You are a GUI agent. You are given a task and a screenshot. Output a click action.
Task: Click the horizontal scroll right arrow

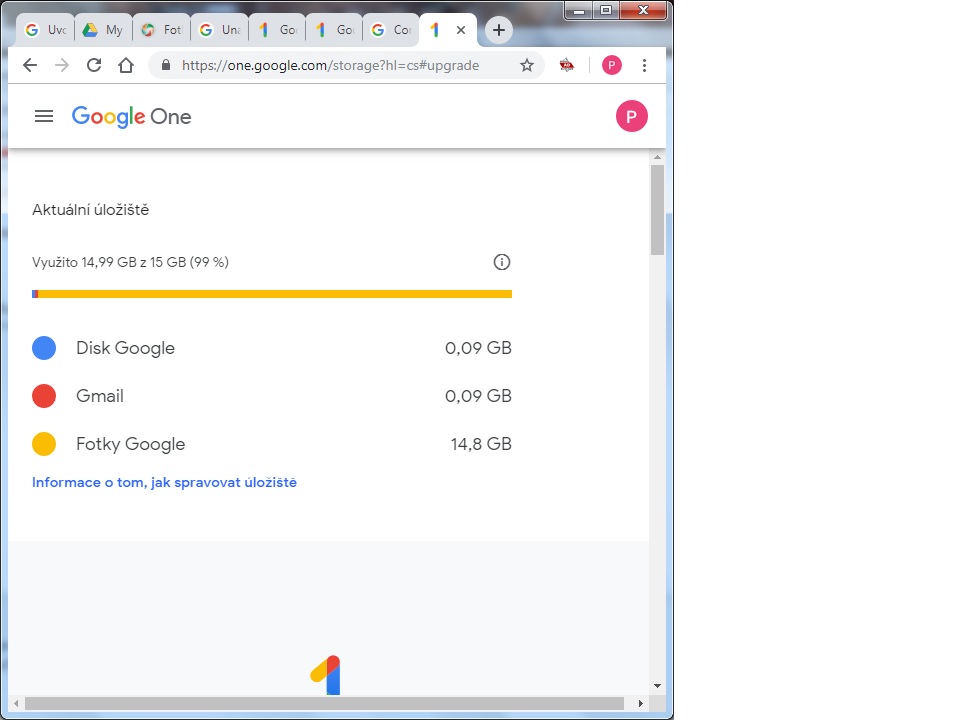pos(640,703)
